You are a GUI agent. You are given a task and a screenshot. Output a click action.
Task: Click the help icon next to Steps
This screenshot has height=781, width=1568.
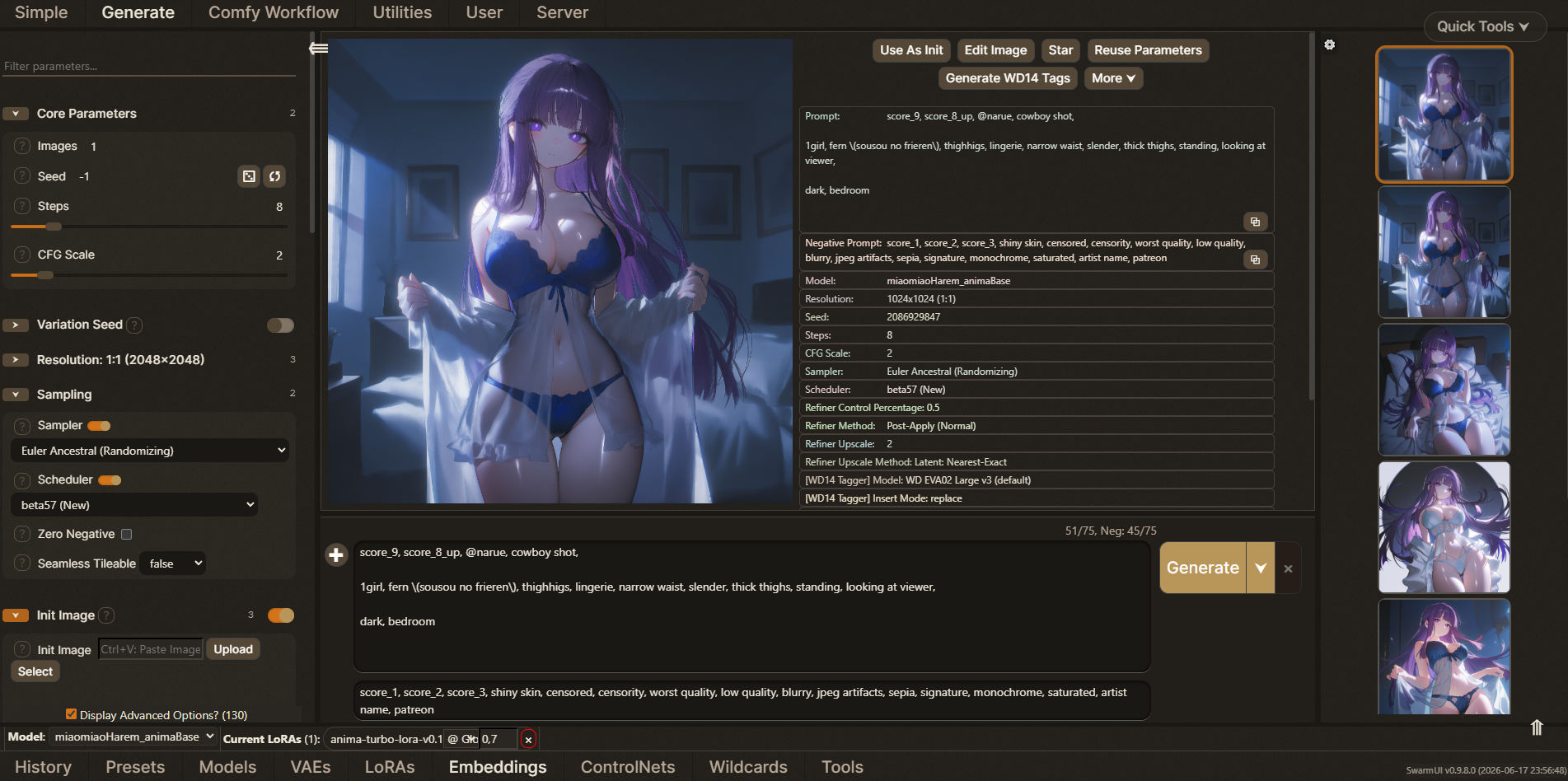pos(22,206)
